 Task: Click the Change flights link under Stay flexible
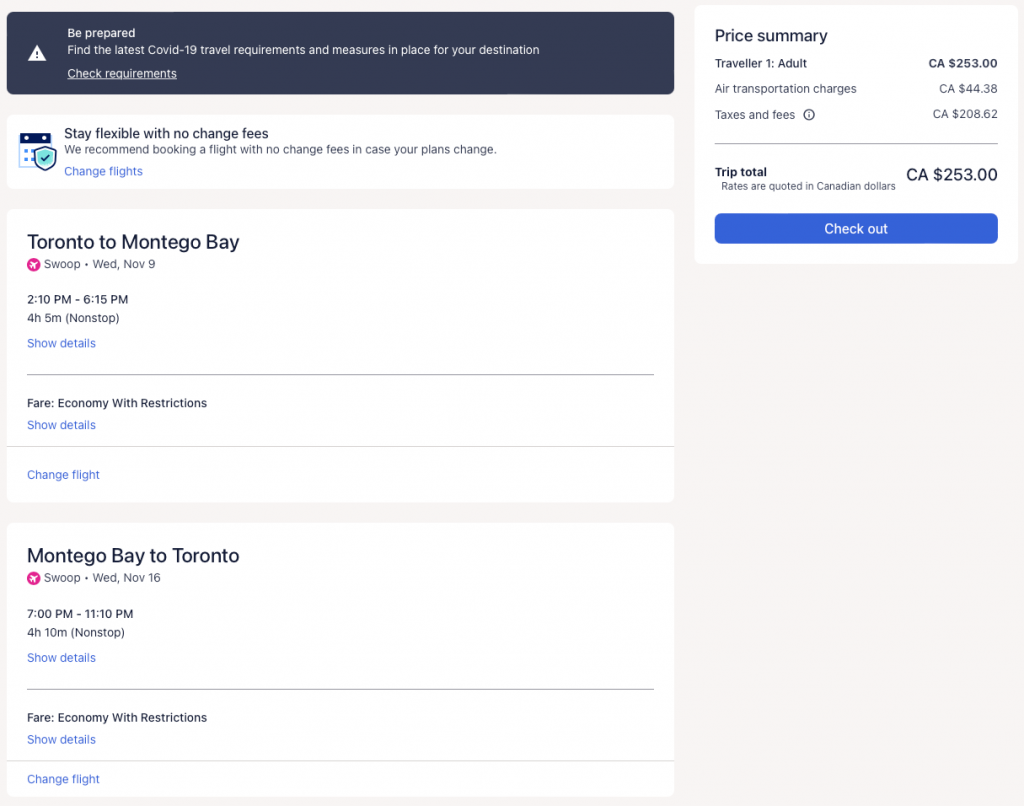click(103, 172)
